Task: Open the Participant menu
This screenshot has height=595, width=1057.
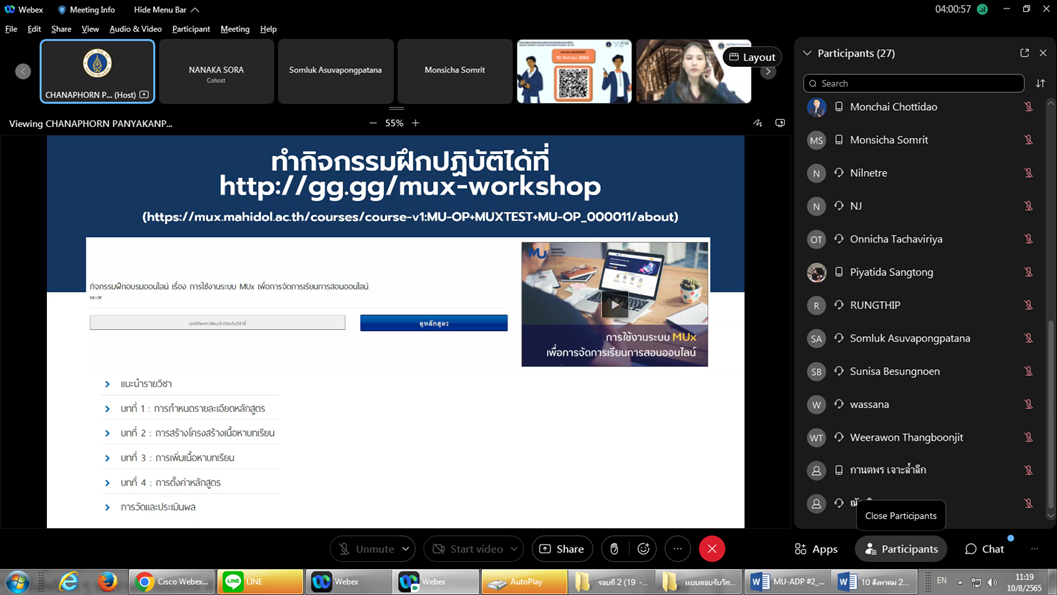Action: [190, 29]
